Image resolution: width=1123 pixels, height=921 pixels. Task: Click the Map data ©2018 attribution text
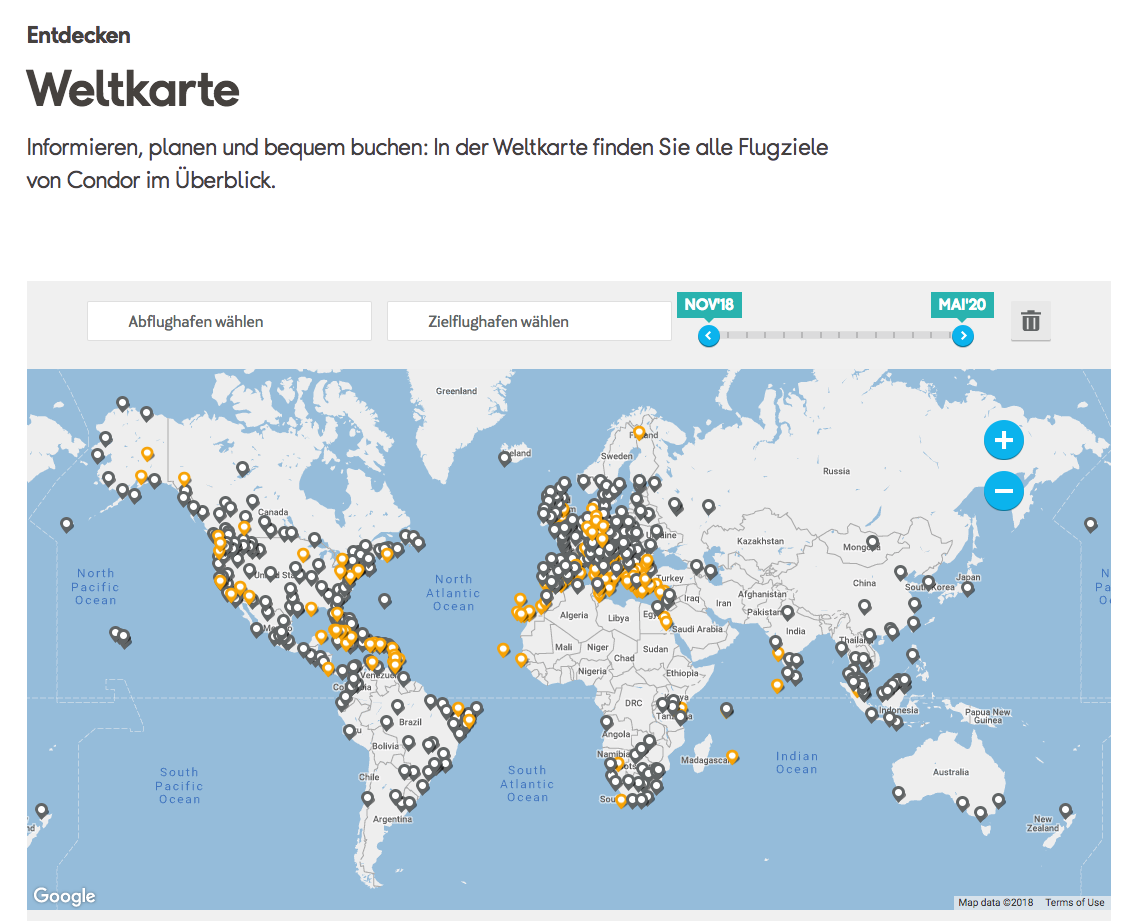tap(994, 902)
